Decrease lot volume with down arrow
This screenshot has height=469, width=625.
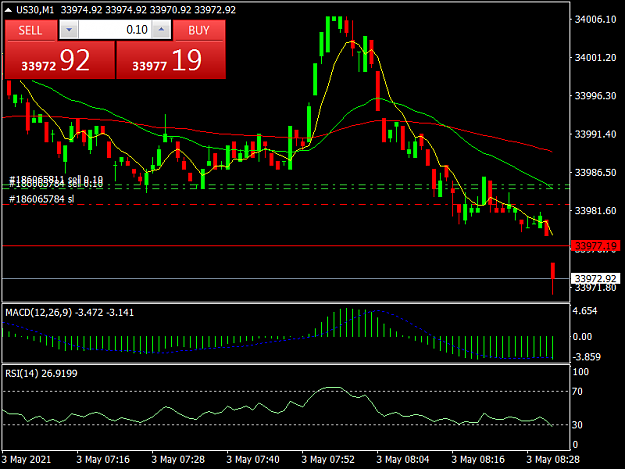(x=69, y=30)
